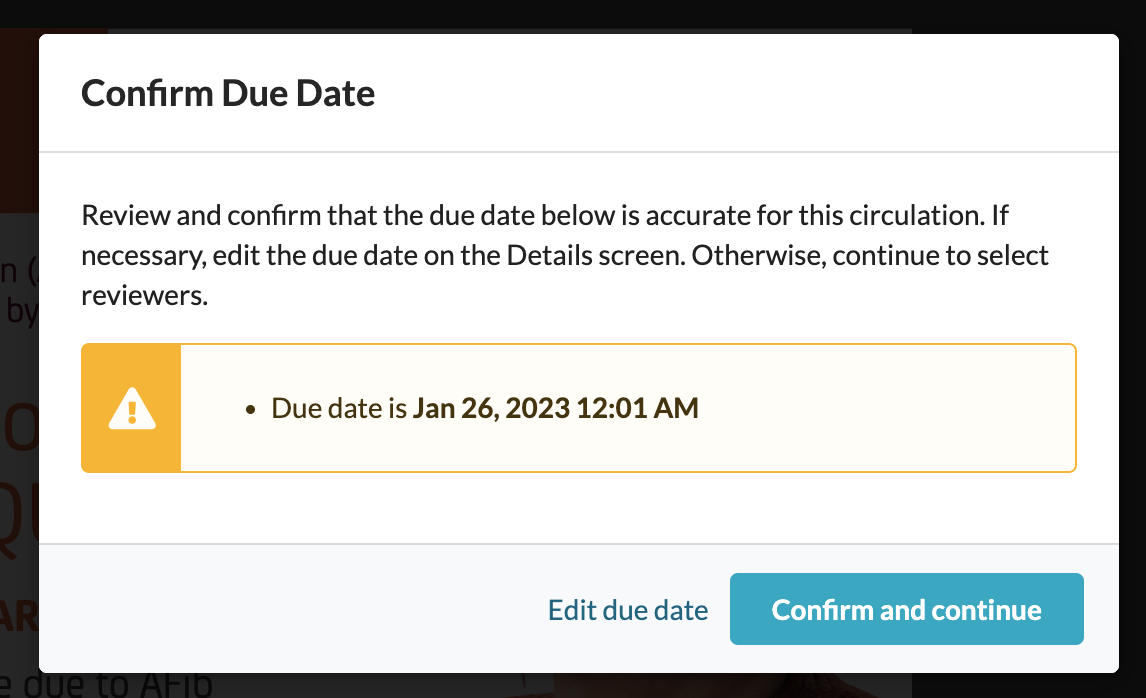This screenshot has width=1146, height=698.
Task: Click the yellow warning triangle icon
Action: click(x=132, y=408)
